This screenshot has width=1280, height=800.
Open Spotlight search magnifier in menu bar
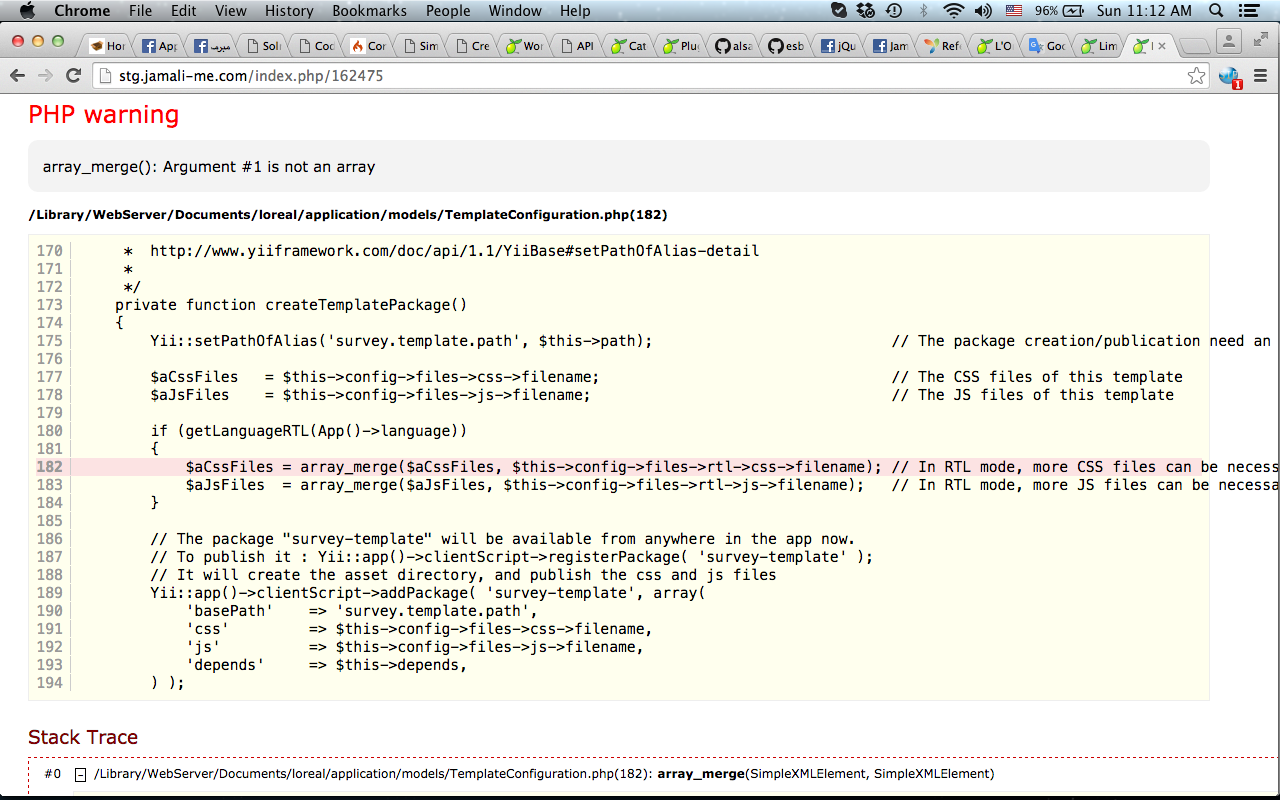point(1217,11)
